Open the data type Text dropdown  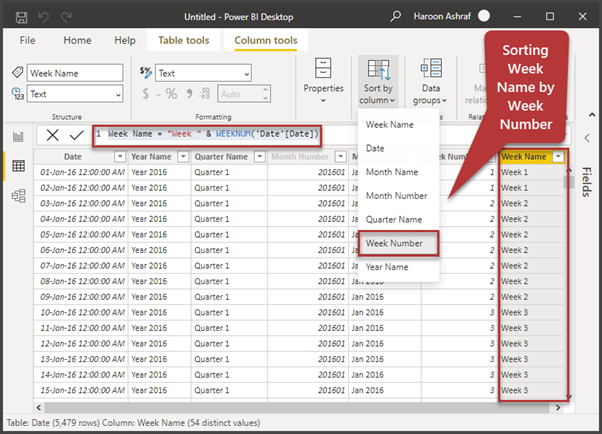[x=75, y=94]
